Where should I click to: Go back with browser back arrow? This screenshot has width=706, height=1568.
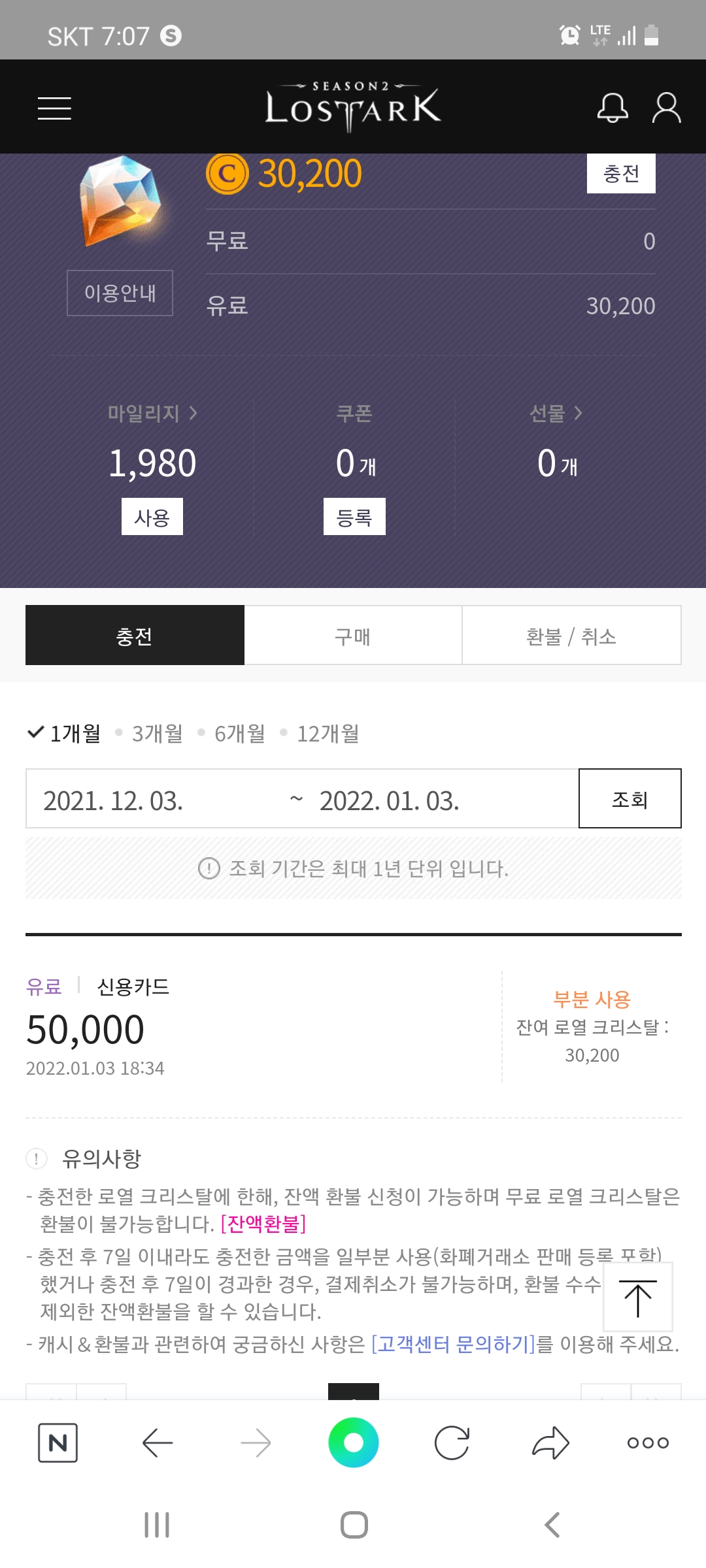(x=157, y=1443)
